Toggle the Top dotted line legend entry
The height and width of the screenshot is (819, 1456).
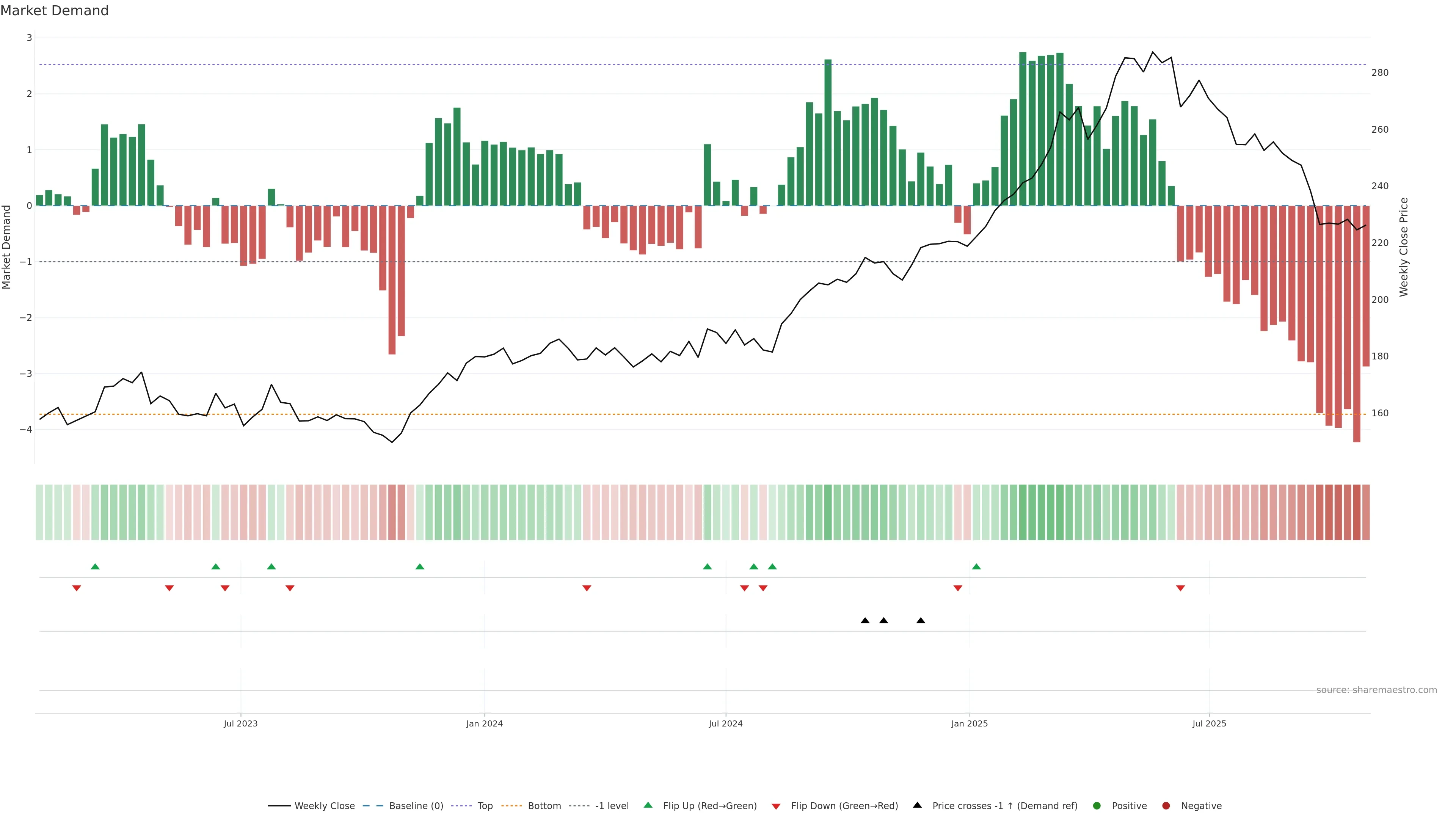[485, 805]
